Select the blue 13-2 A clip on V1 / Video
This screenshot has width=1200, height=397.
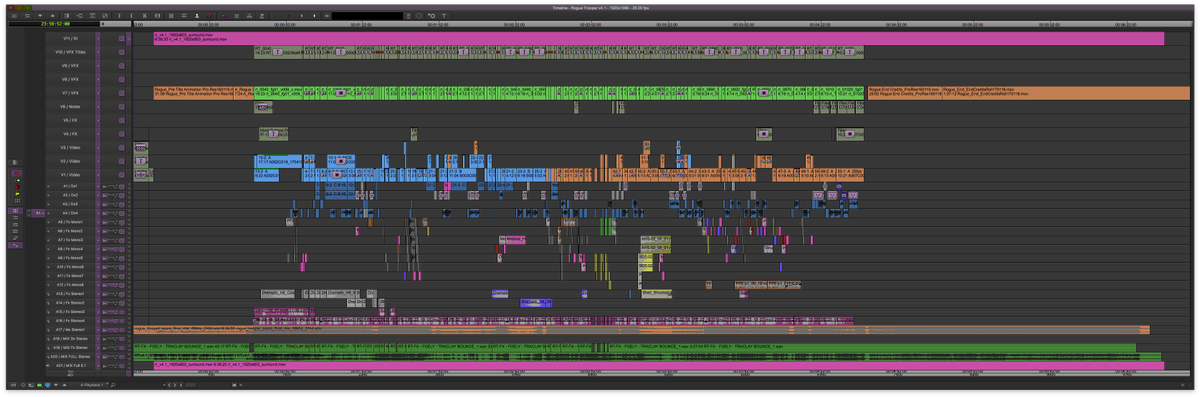267,174
